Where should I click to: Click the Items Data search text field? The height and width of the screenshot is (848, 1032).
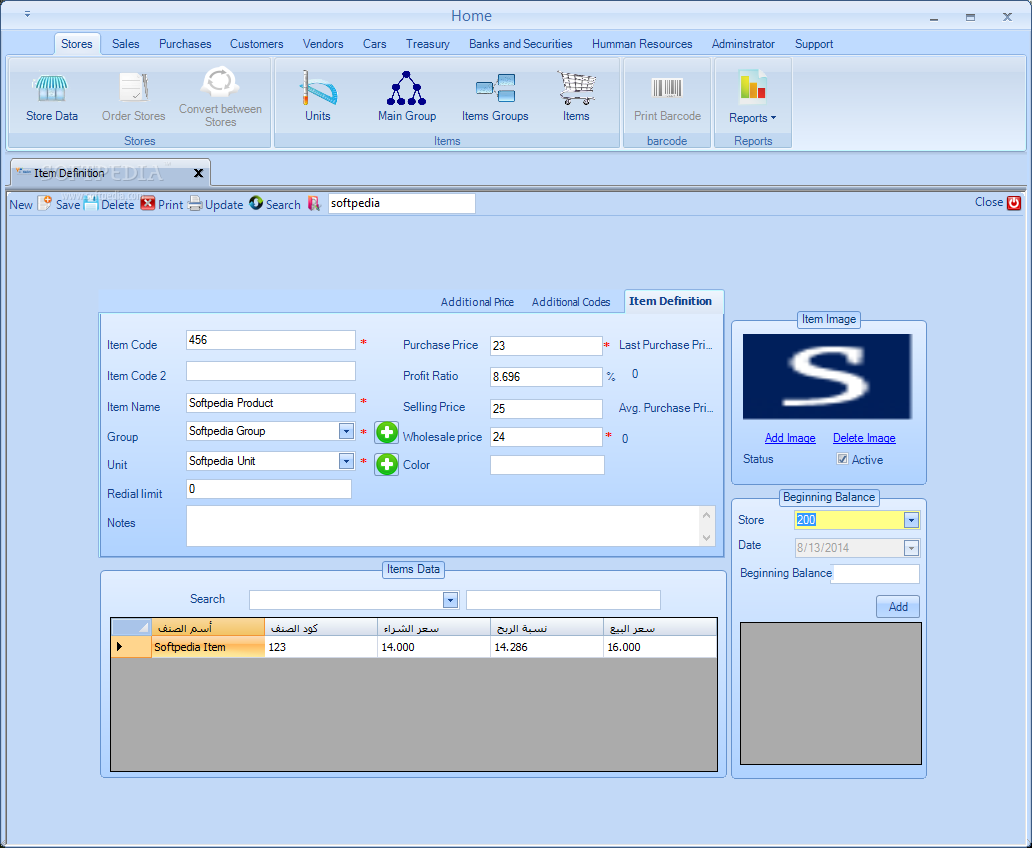pos(563,600)
